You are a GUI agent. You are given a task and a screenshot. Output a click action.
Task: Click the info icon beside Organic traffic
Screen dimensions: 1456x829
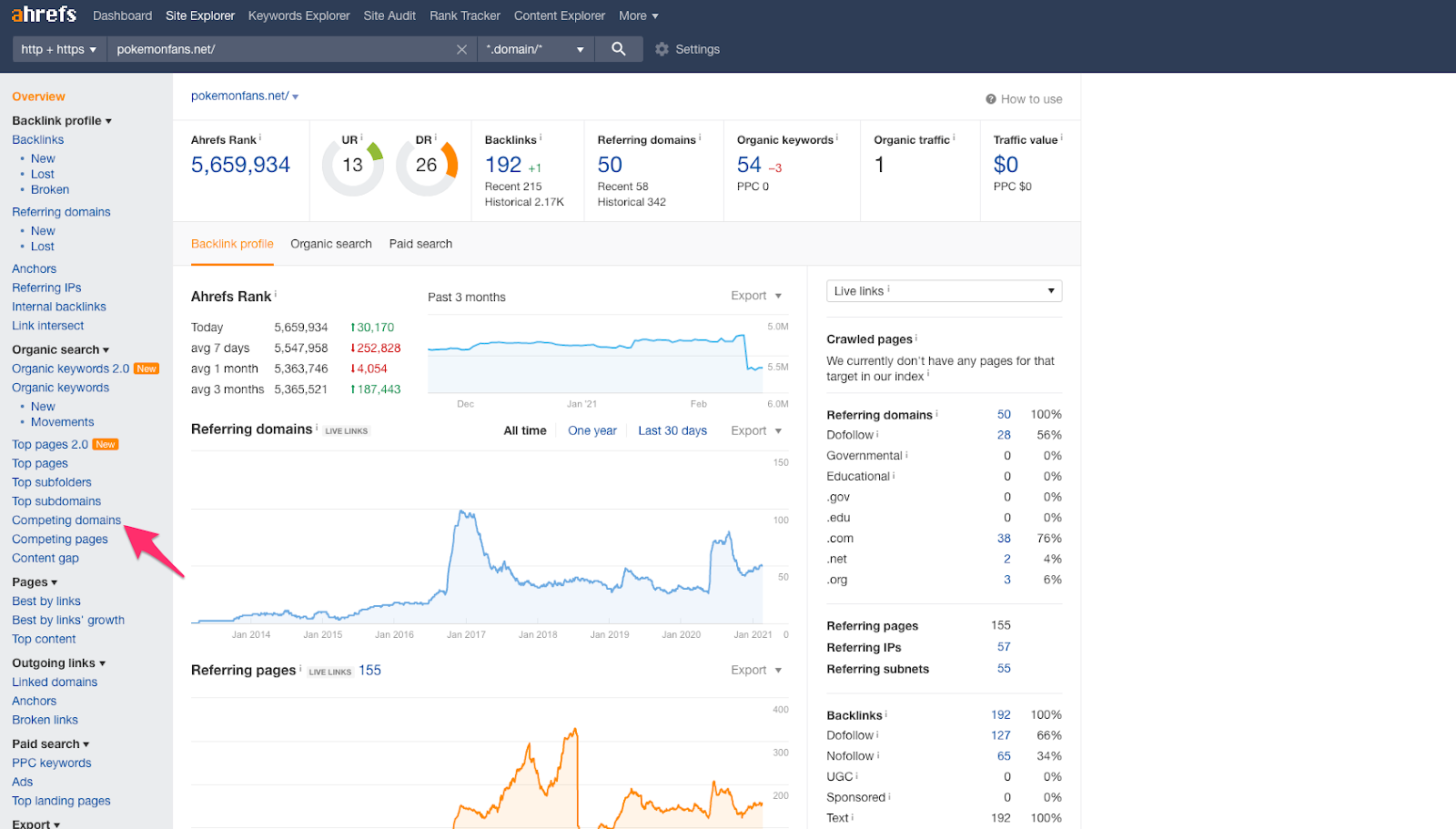click(954, 137)
